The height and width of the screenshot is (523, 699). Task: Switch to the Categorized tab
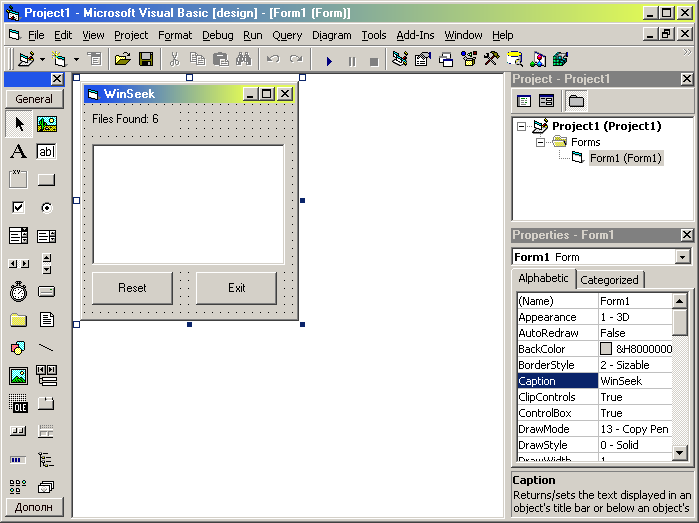click(x=609, y=280)
